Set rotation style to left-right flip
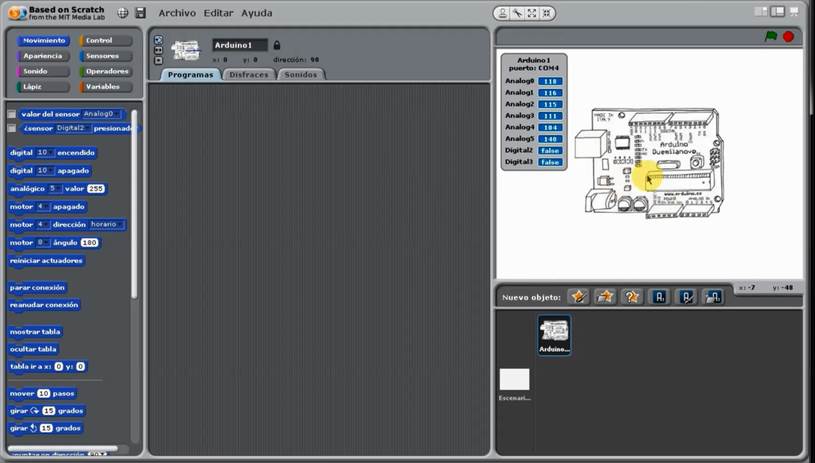The width and height of the screenshot is (815, 463). pos(159,50)
